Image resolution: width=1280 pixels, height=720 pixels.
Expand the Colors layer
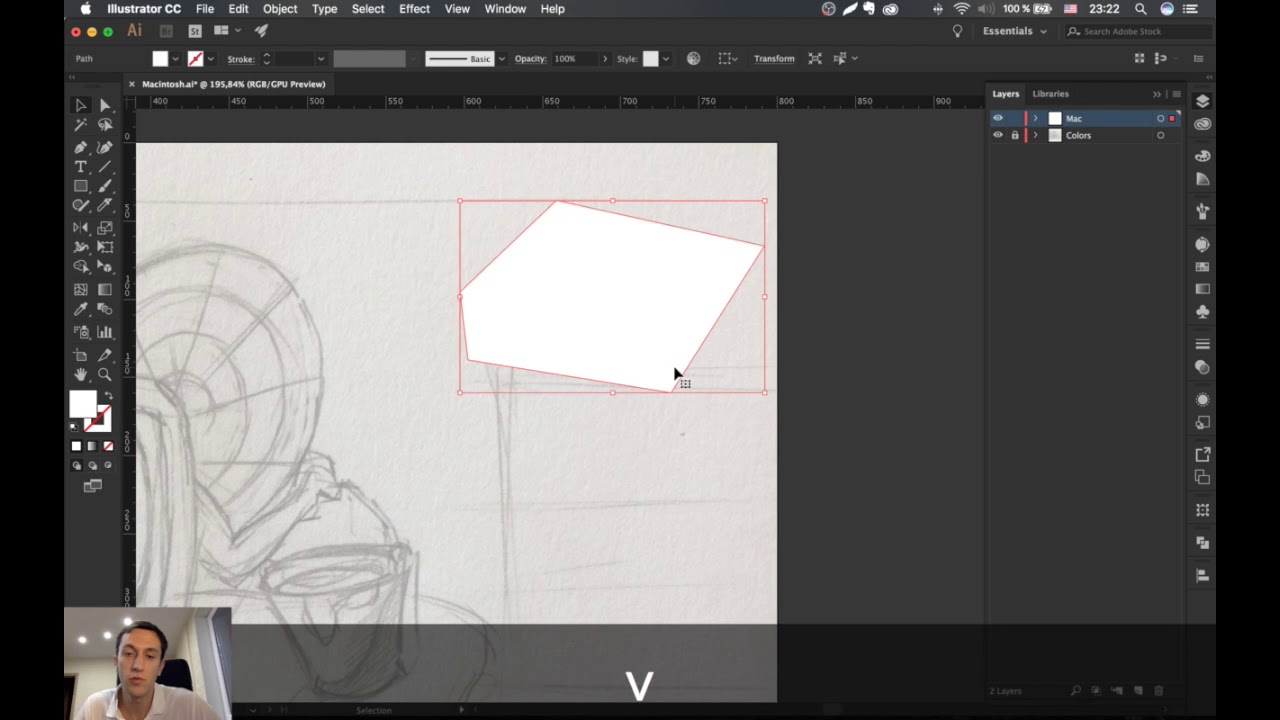(1035, 135)
